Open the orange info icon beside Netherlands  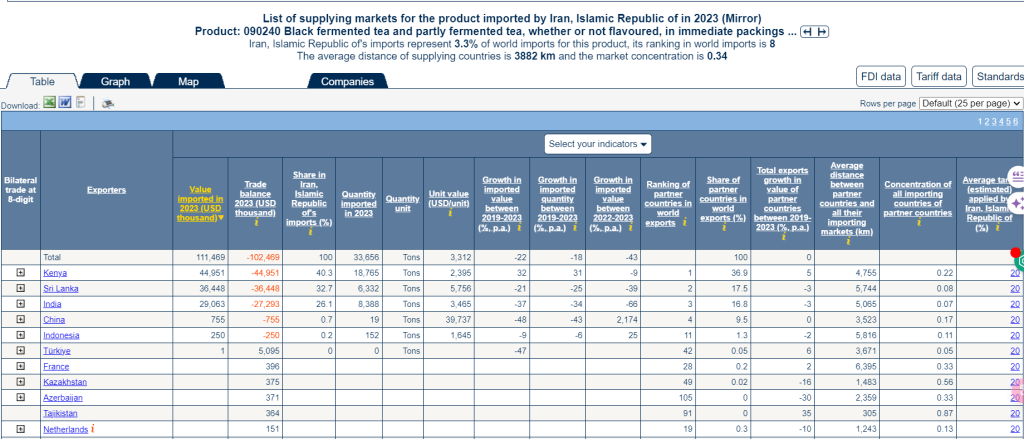[93, 429]
